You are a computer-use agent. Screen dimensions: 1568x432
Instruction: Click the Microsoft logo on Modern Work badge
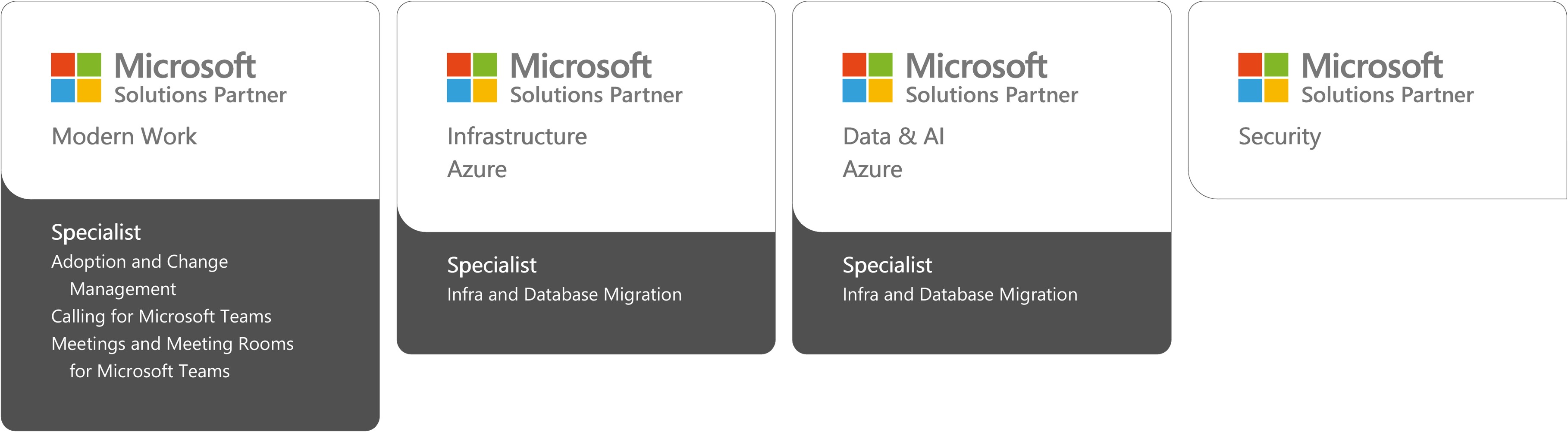tap(76, 77)
